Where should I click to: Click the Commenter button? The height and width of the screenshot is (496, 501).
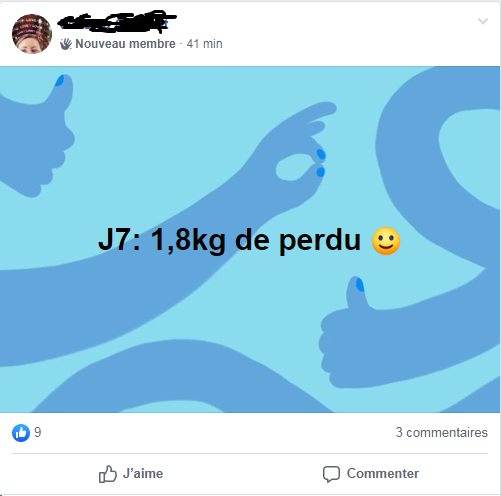[371, 474]
